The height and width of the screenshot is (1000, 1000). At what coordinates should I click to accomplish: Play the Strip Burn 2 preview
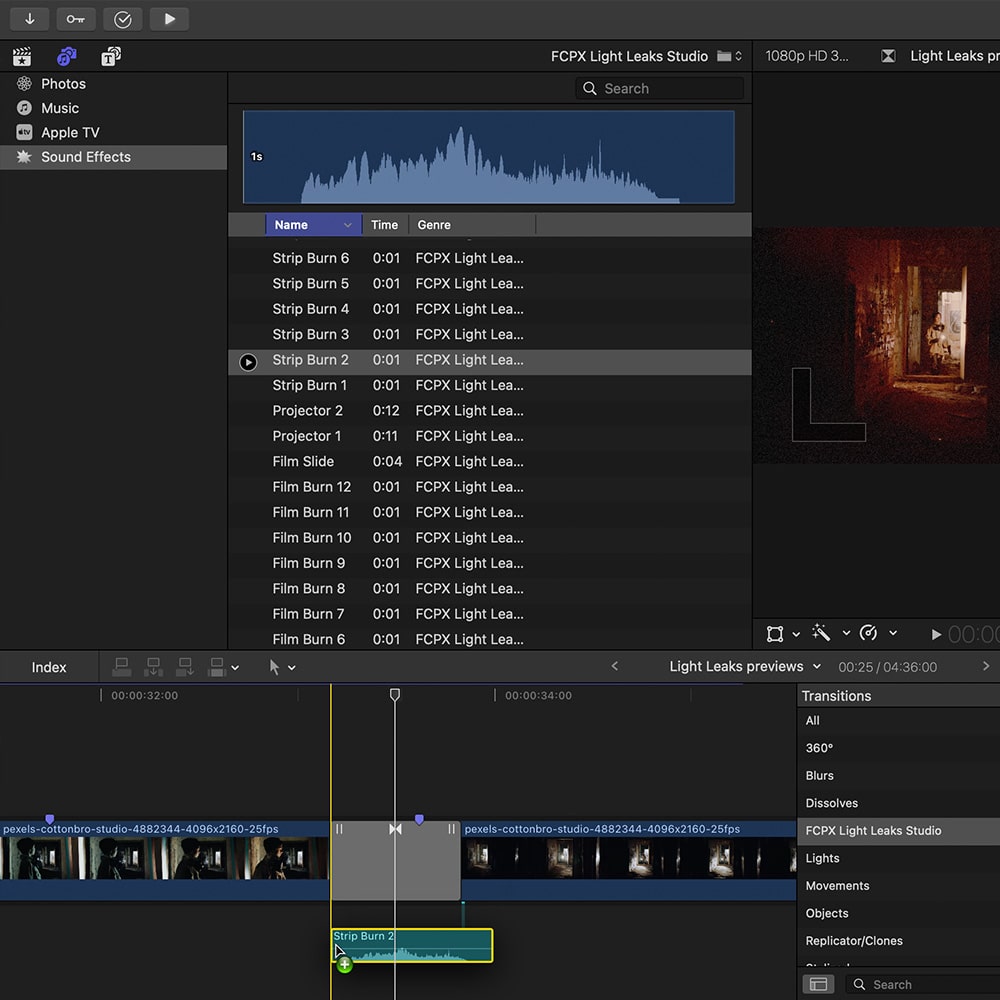click(249, 362)
